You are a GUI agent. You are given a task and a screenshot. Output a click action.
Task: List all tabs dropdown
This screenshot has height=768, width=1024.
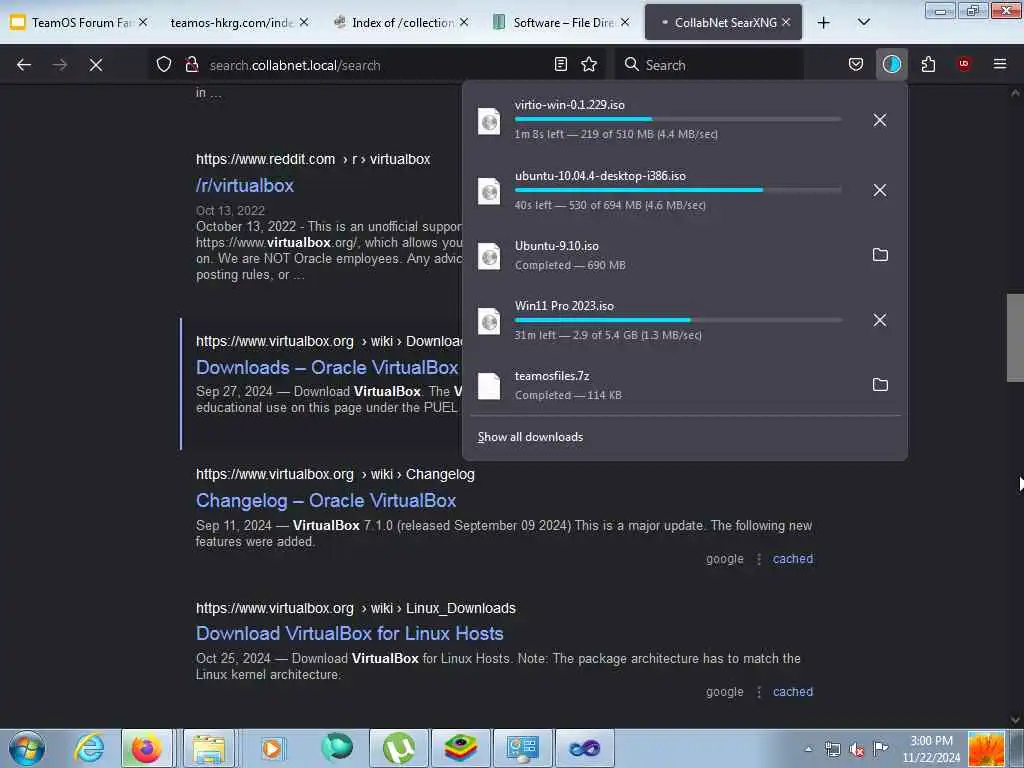[863, 22]
